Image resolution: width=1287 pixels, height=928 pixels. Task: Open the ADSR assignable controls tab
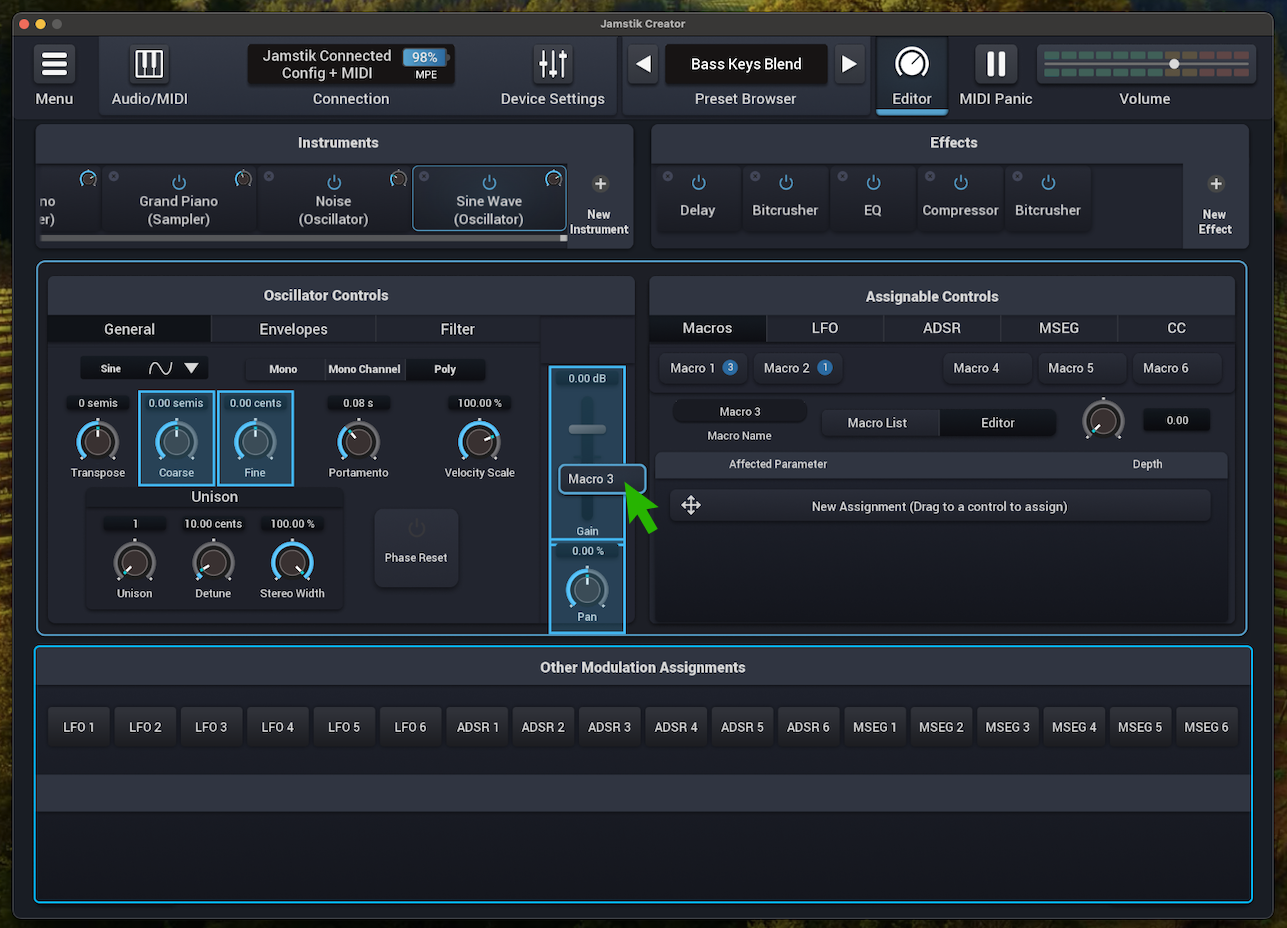[941, 328]
